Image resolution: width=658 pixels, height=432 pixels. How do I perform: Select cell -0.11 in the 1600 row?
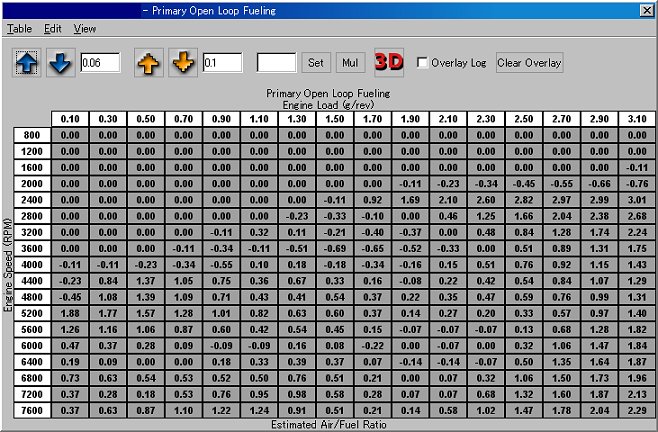637,168
